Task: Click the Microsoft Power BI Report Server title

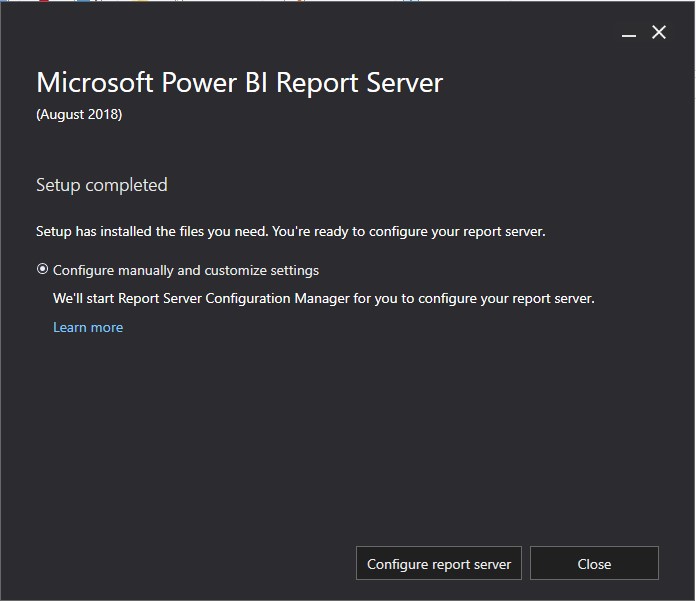Action: pyautogui.click(x=239, y=83)
